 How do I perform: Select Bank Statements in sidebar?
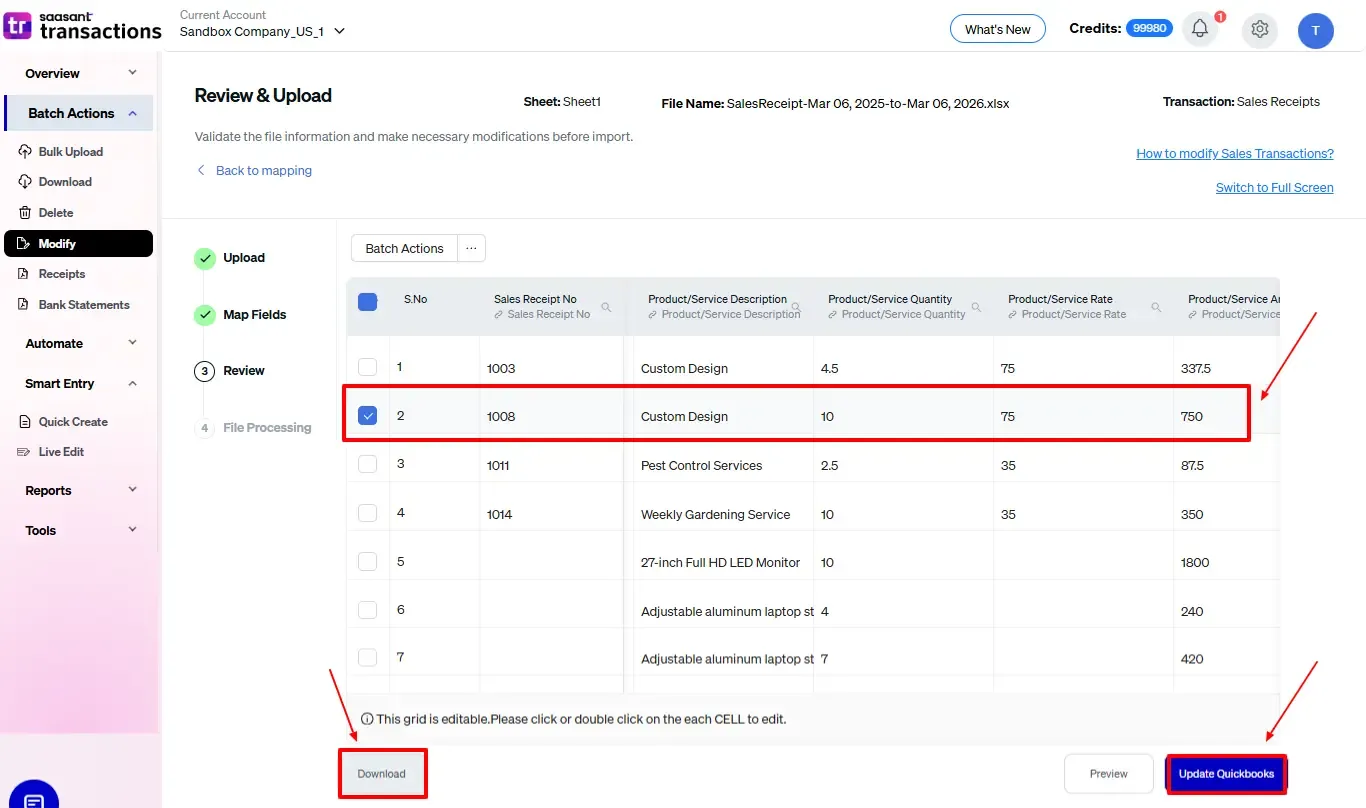tap(84, 304)
